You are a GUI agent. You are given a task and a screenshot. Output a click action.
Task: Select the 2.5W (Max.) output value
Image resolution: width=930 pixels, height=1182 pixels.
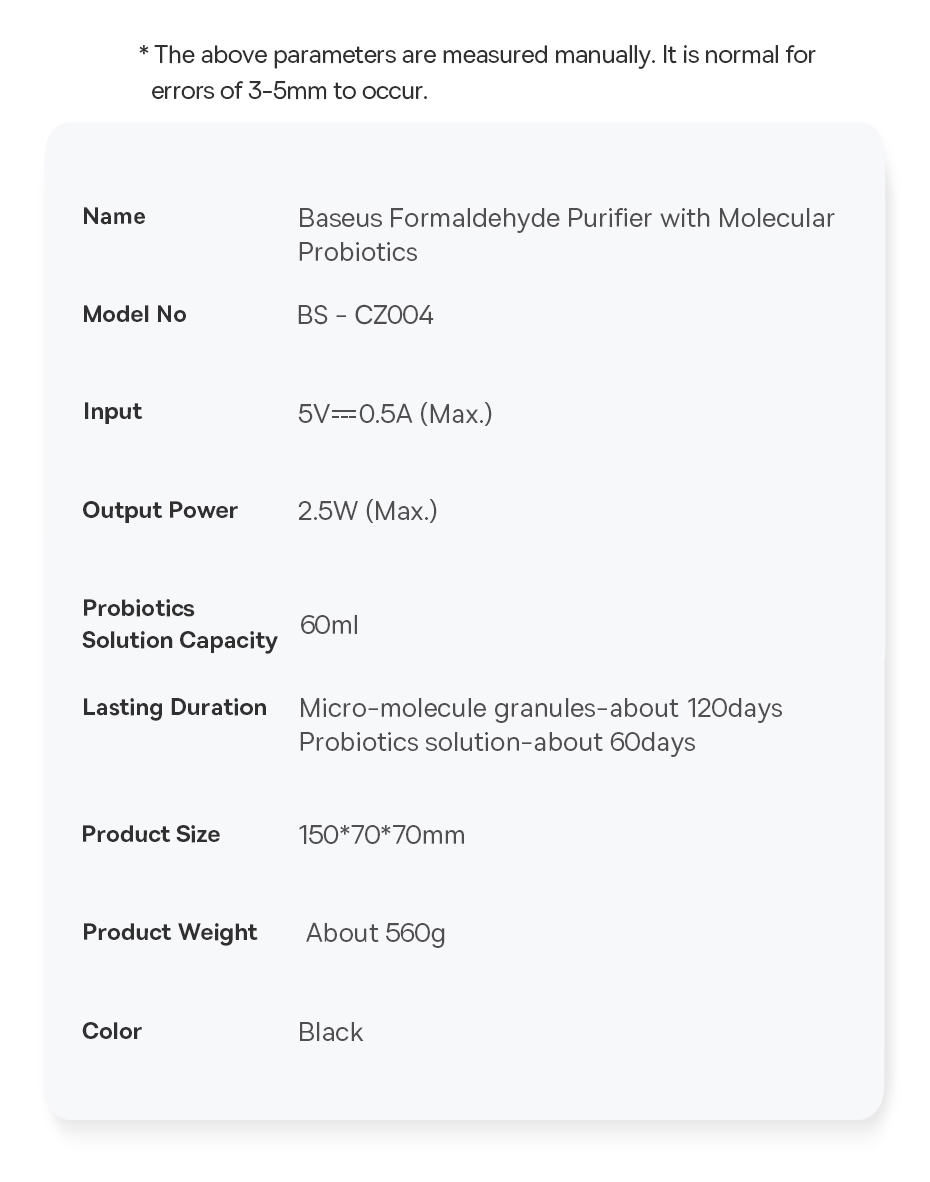pos(367,511)
